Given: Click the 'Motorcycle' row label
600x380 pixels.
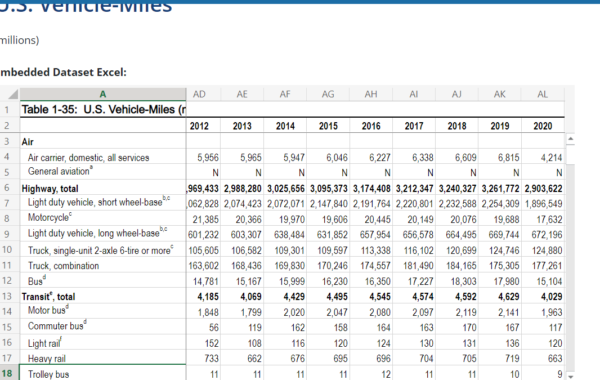Looking at the screenshot, I should point(50,217).
